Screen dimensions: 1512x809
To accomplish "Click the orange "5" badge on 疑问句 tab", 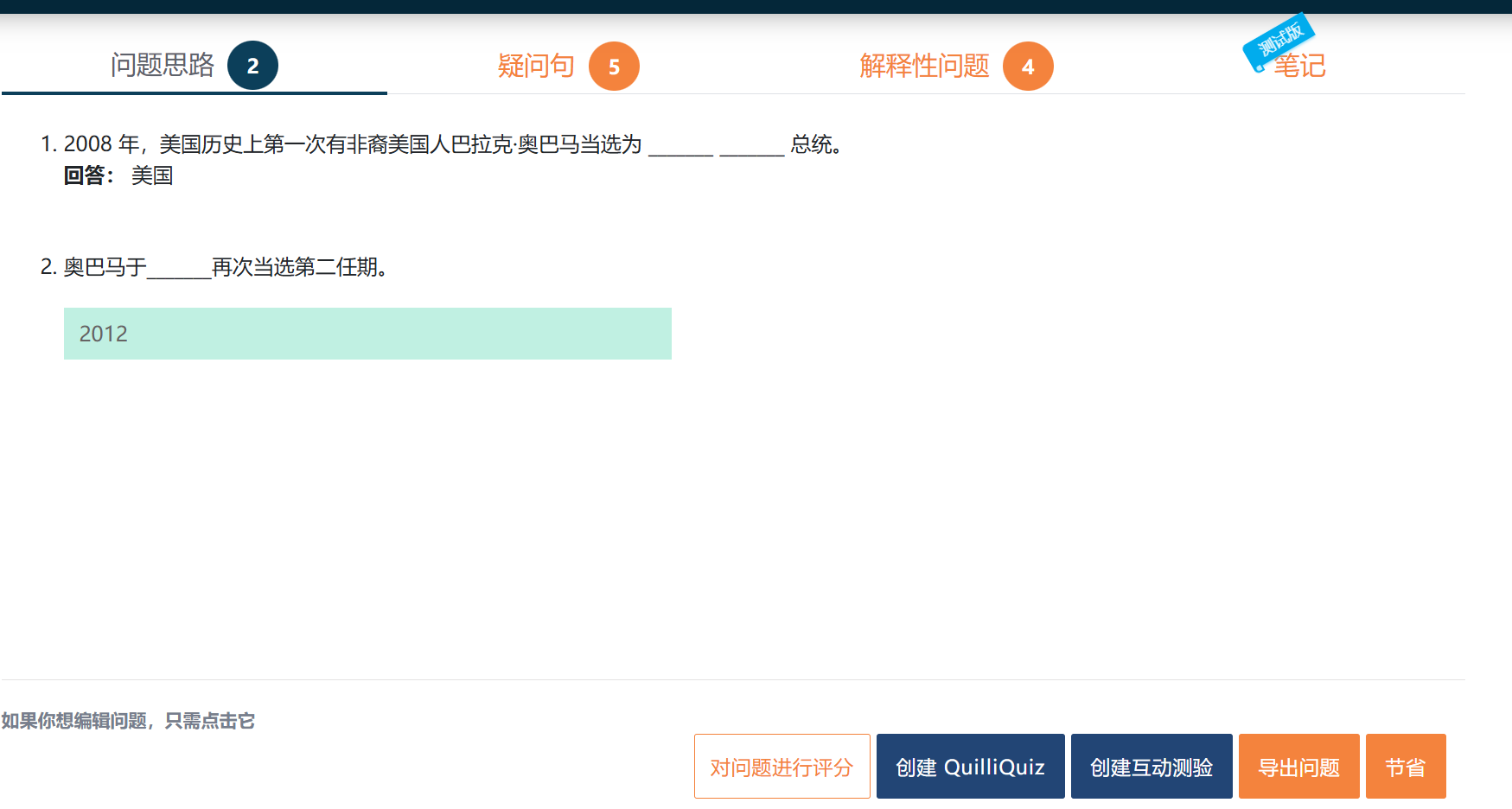I will tap(616, 66).
